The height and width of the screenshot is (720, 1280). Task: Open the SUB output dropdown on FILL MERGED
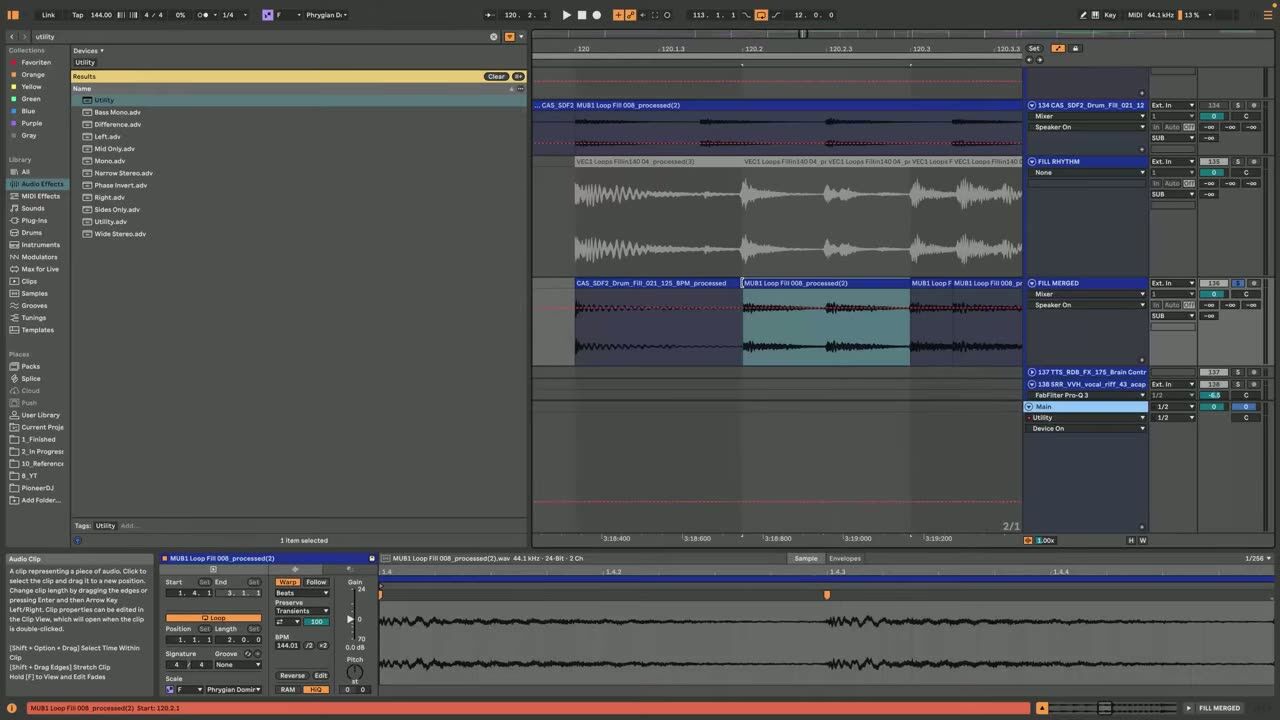[x=1173, y=316]
